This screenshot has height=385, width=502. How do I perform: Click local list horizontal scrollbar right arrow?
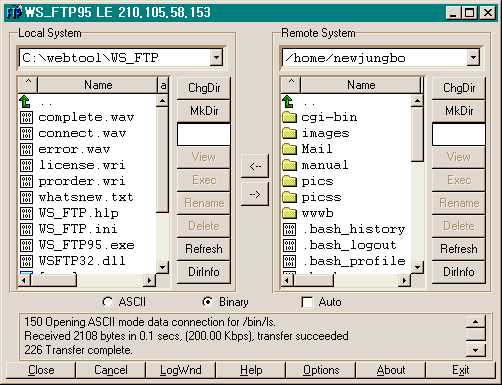point(149,280)
